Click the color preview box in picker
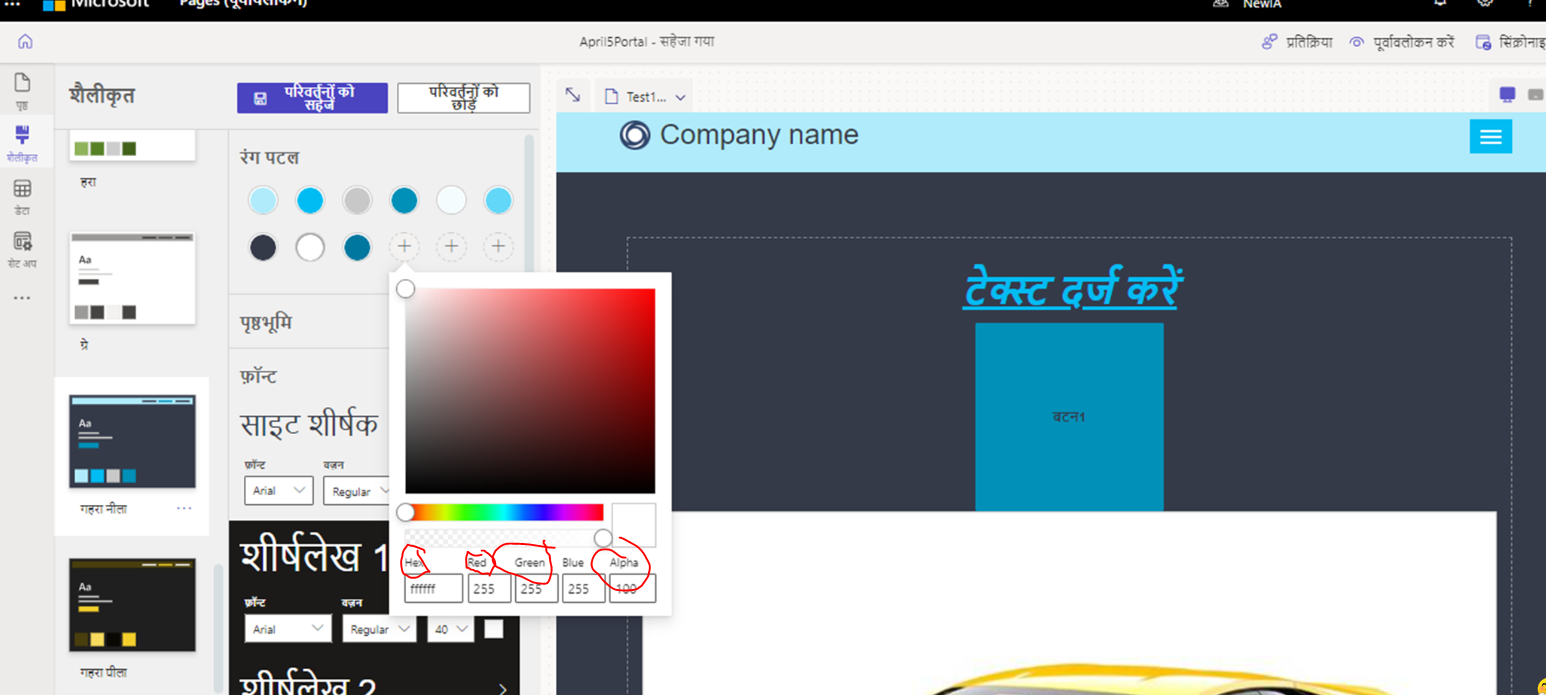The image size is (1546, 695). coord(634,525)
